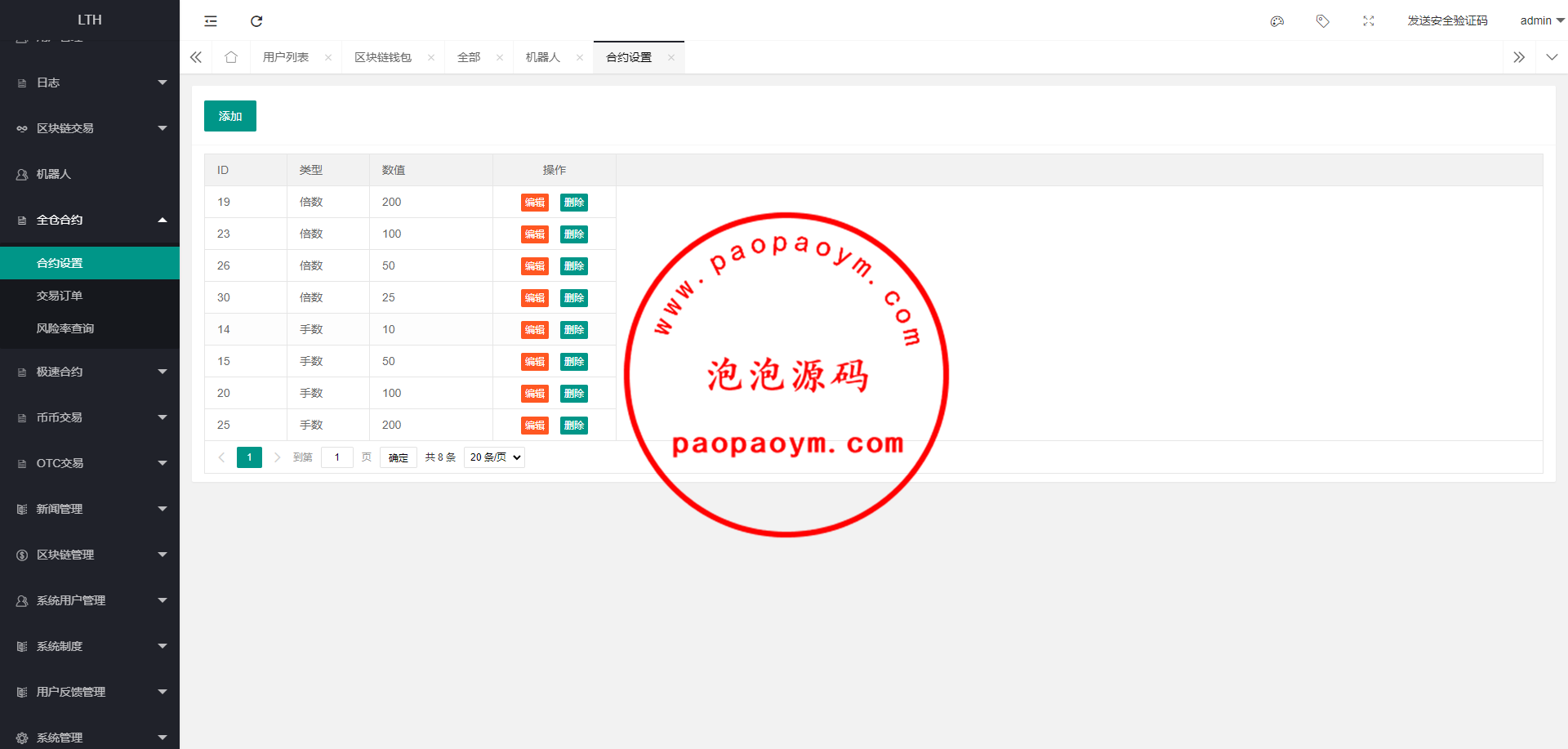Image resolution: width=1568 pixels, height=749 pixels.
Task: Focus the jump-to-page input field
Action: (x=337, y=457)
